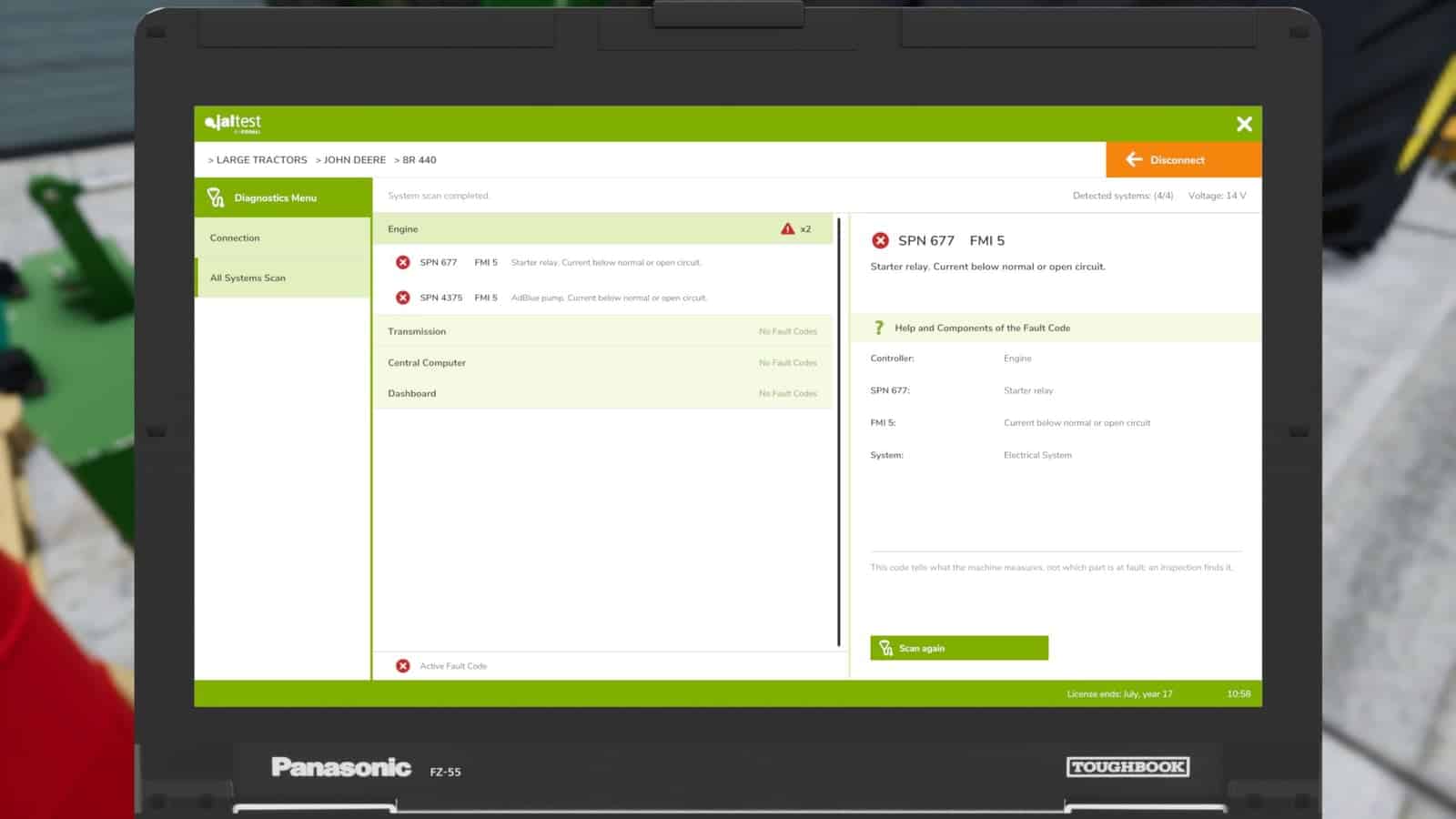Expand the Dashboard system row

click(x=603, y=393)
